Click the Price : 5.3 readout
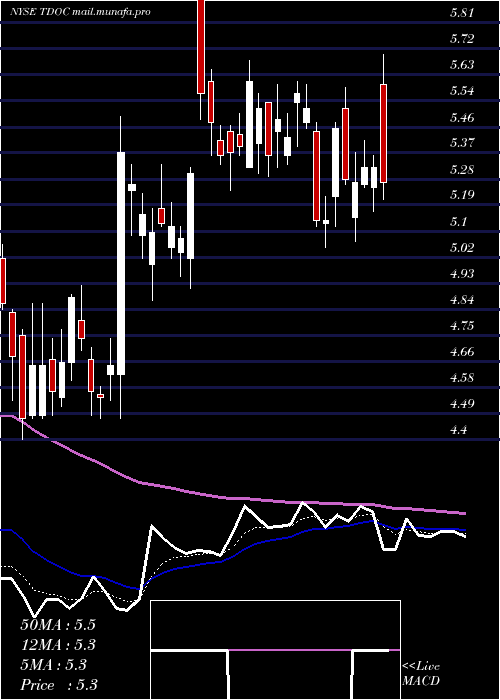500x700 pixels. click(x=59, y=685)
